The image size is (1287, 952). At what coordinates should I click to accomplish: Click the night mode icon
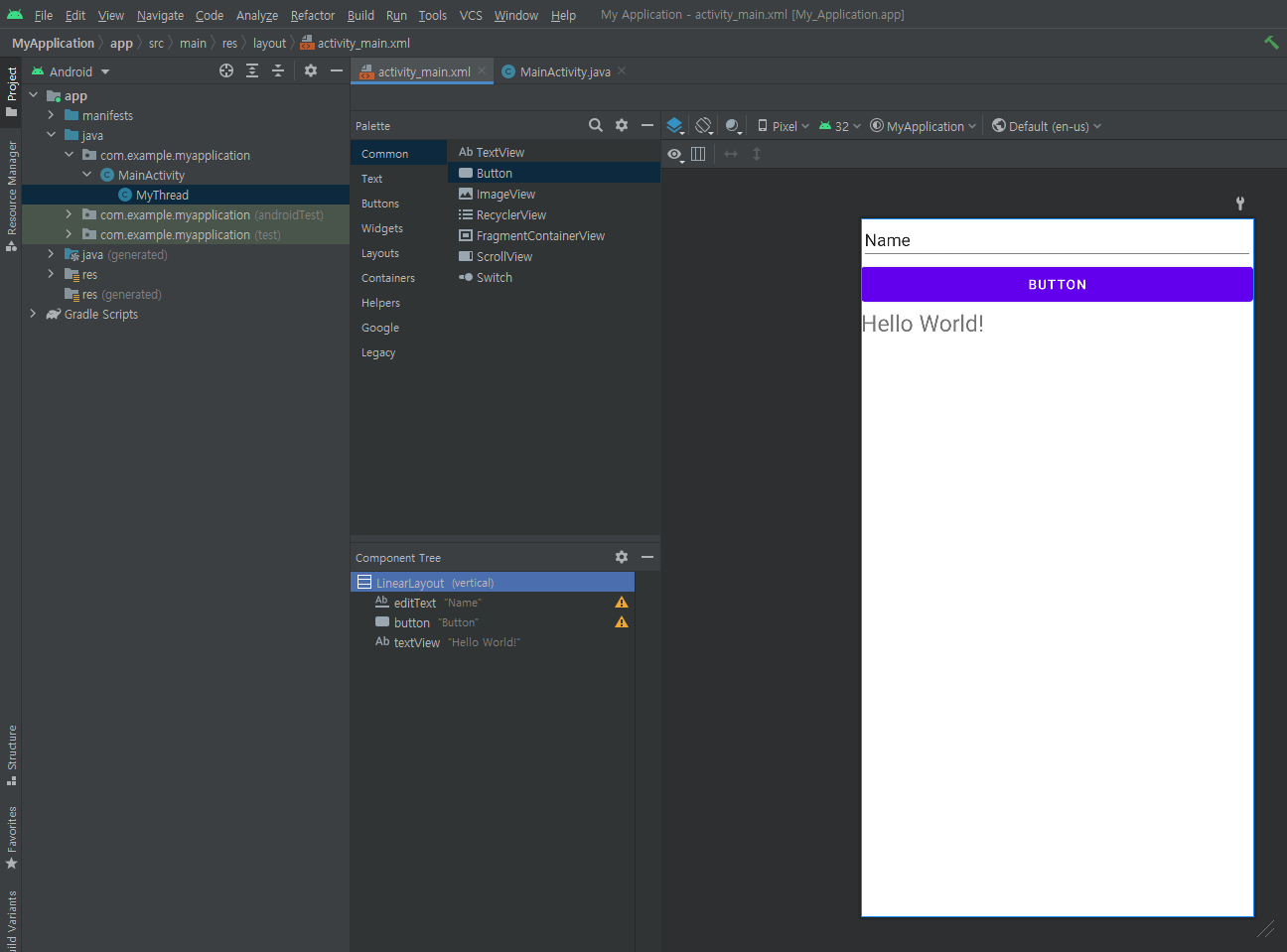point(733,126)
